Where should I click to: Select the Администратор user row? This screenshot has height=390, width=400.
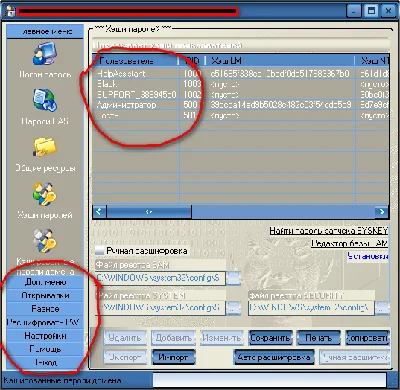point(241,105)
